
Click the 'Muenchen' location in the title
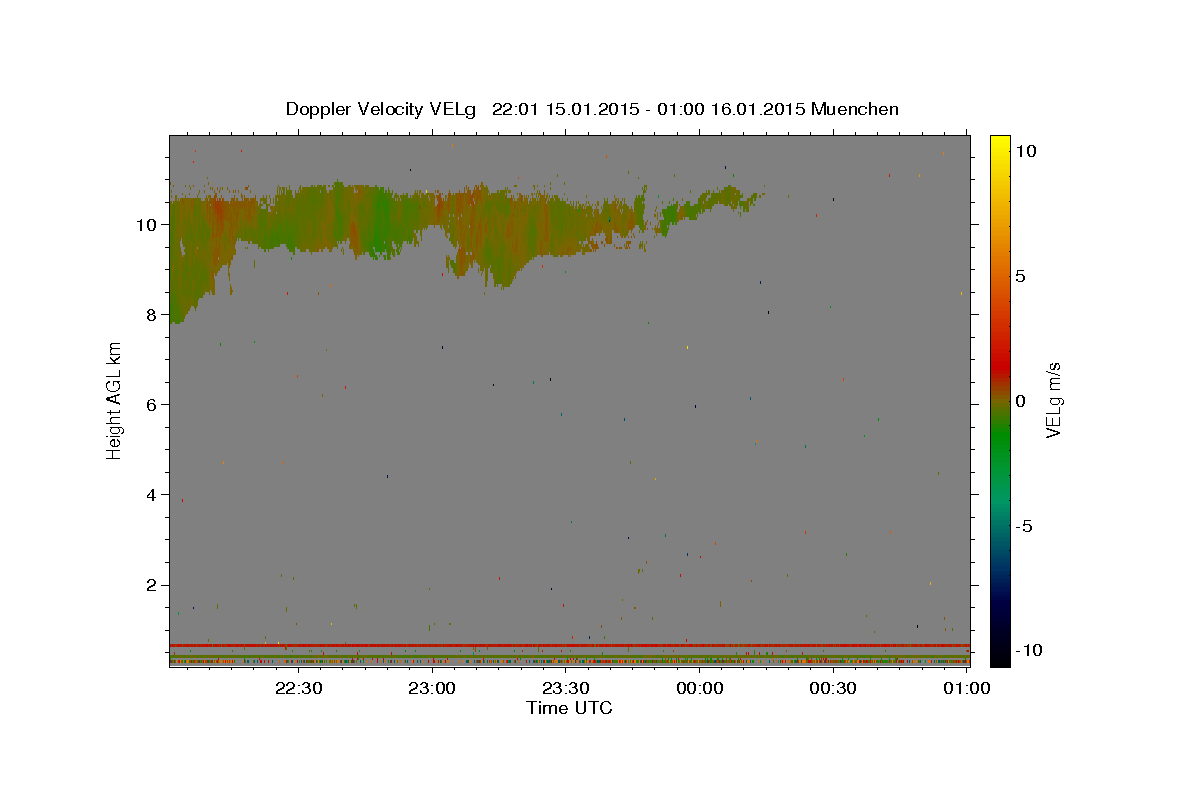tap(855, 109)
